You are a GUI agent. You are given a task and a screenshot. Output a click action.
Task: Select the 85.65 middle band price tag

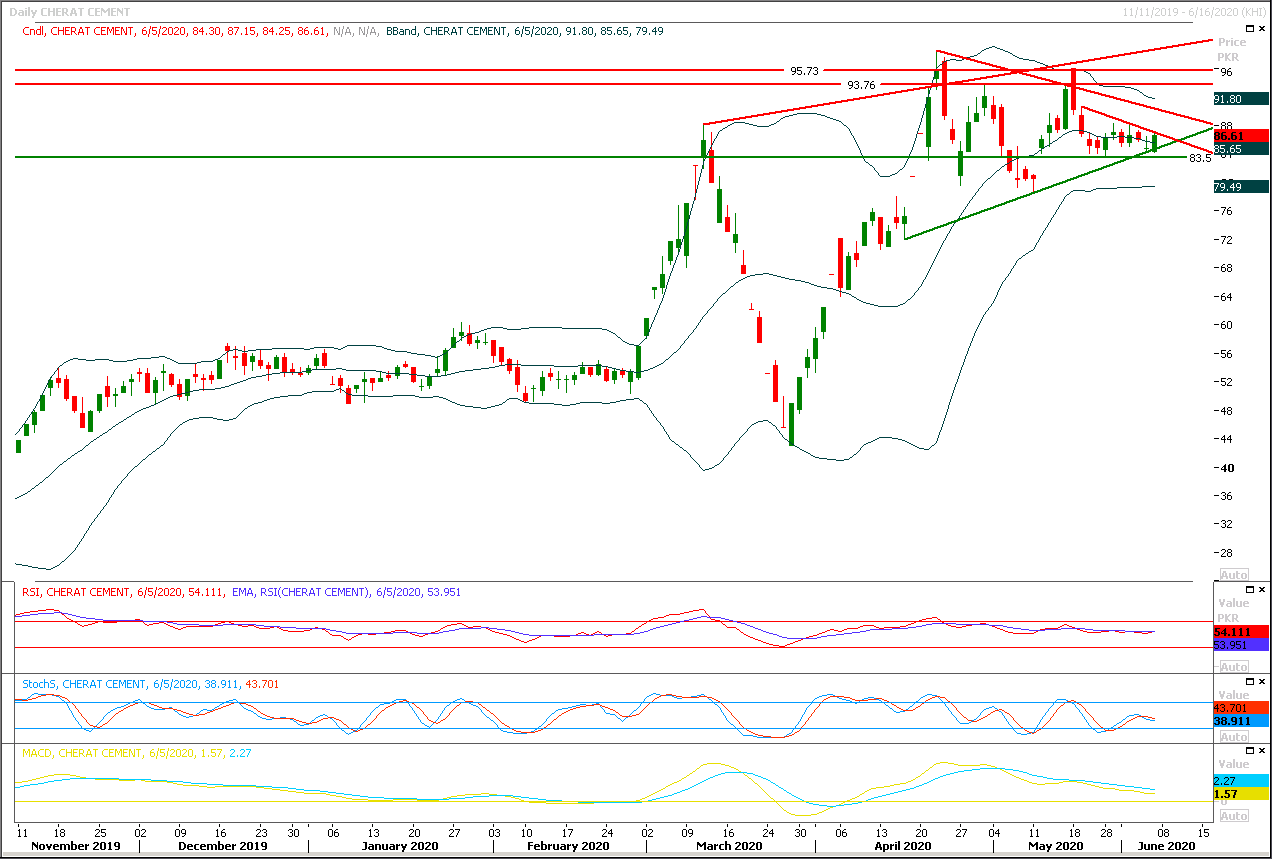click(x=1240, y=148)
